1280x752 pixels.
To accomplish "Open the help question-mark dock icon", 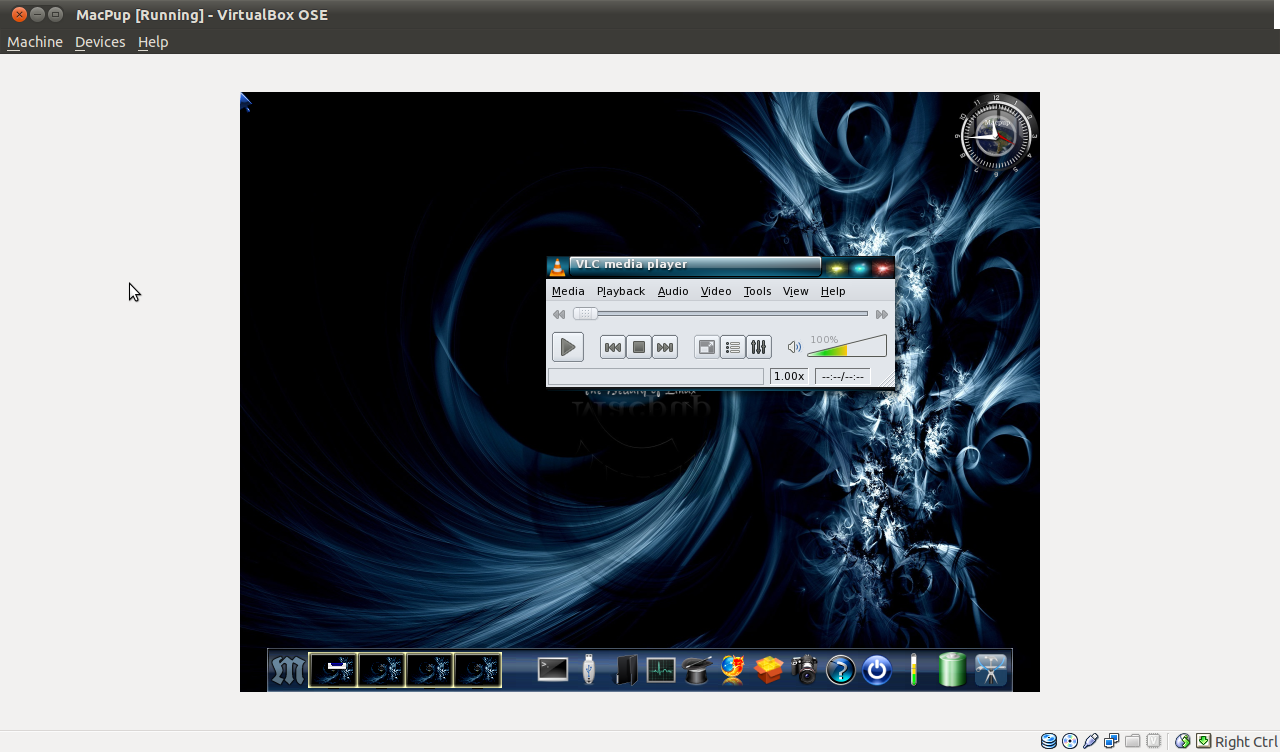I will coord(839,670).
